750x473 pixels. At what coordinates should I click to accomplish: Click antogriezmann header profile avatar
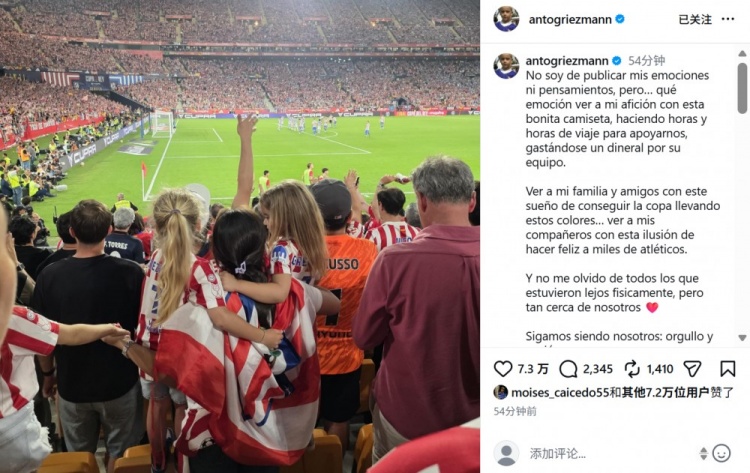[506, 19]
